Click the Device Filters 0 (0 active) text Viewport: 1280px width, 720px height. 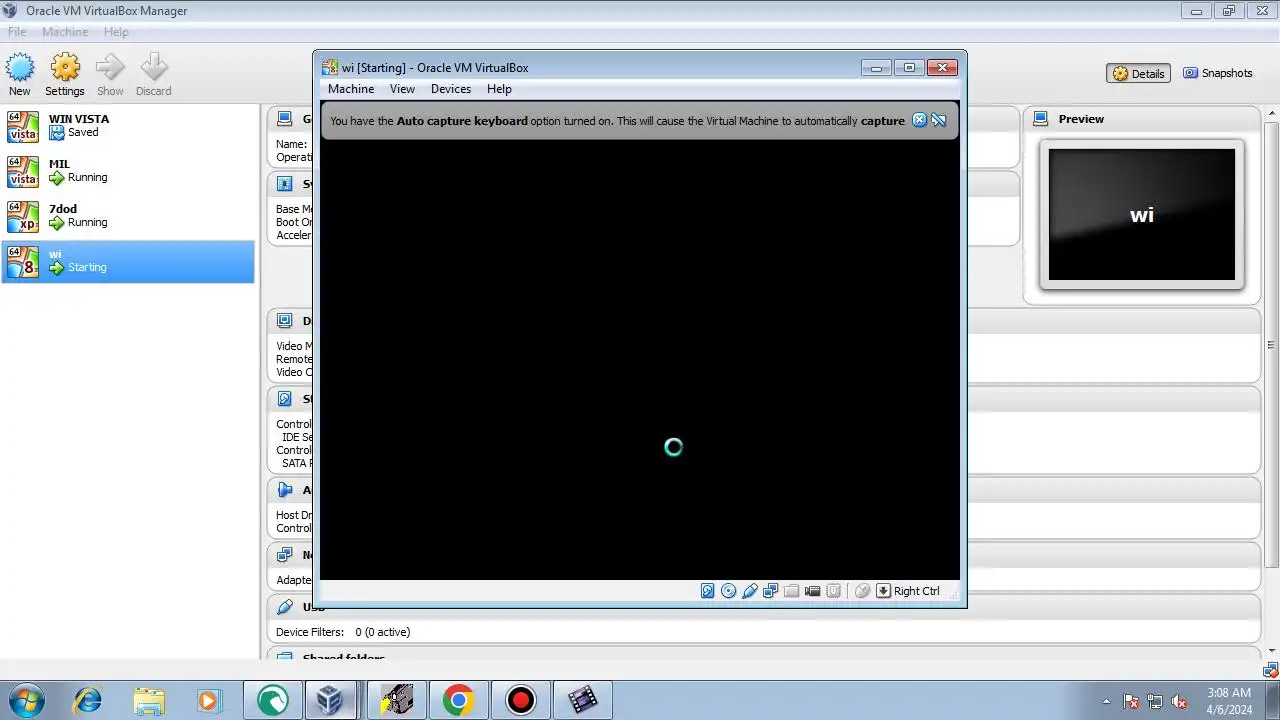click(343, 632)
